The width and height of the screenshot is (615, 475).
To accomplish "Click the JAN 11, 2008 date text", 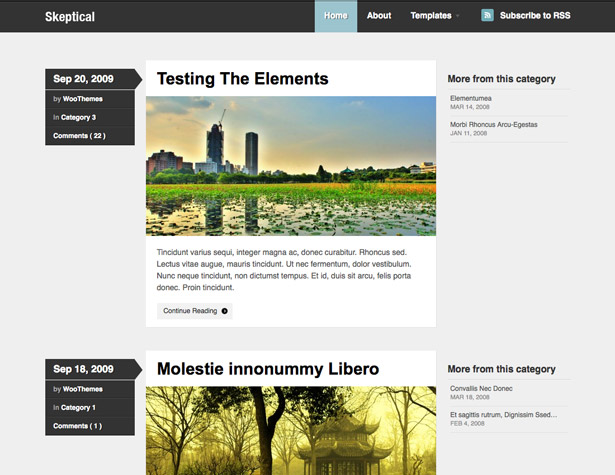I will point(468,133).
